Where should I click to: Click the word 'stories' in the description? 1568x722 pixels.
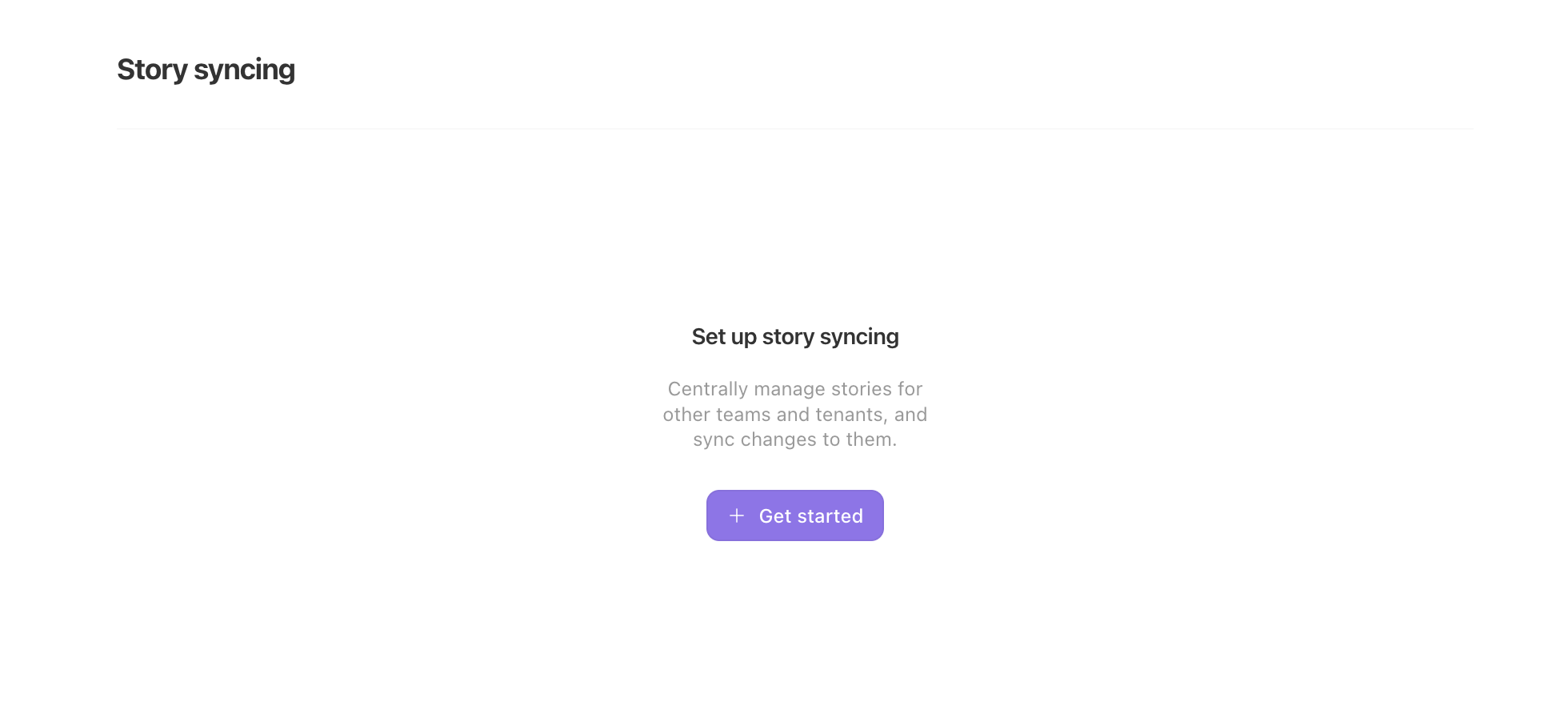(x=862, y=389)
